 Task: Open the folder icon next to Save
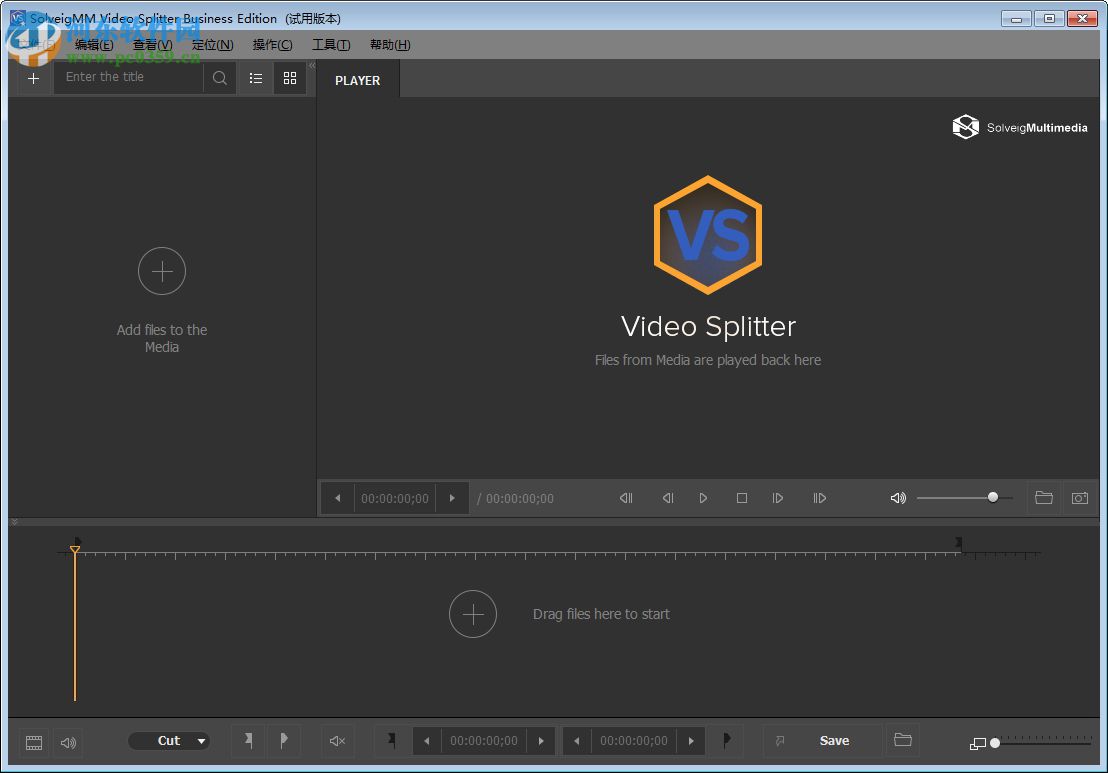pos(902,741)
